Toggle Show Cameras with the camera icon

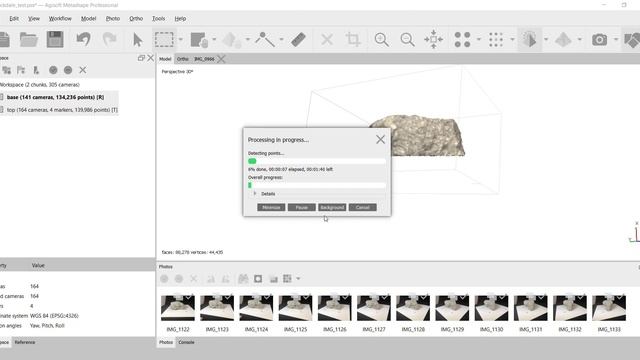pyautogui.click(x=599, y=40)
